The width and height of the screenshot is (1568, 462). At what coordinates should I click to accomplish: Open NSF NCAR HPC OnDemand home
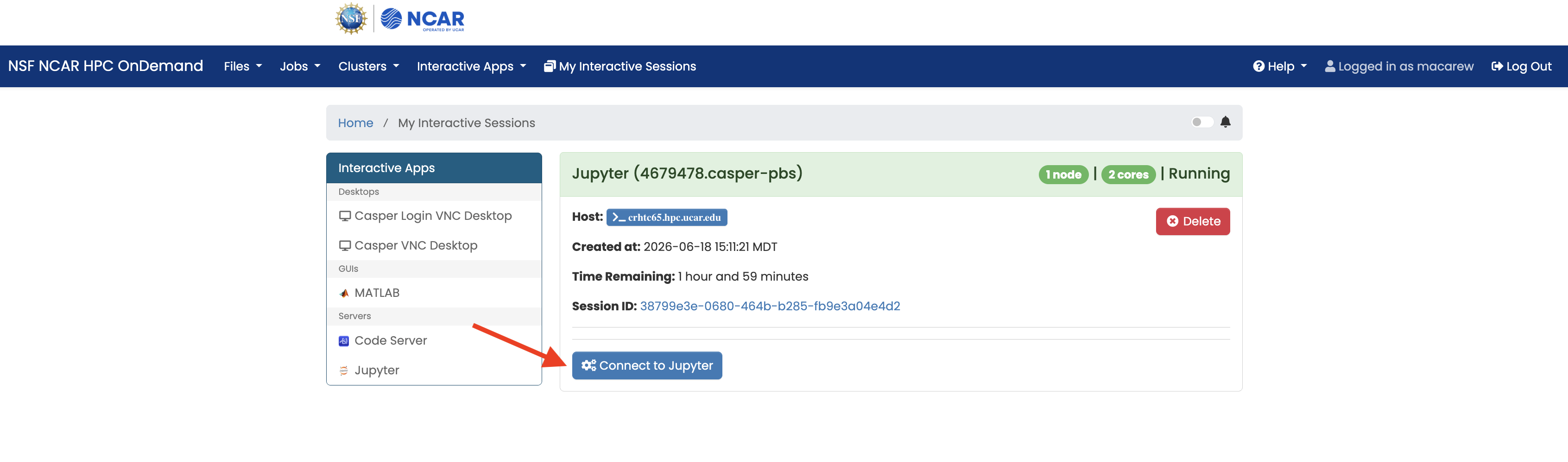[105, 66]
